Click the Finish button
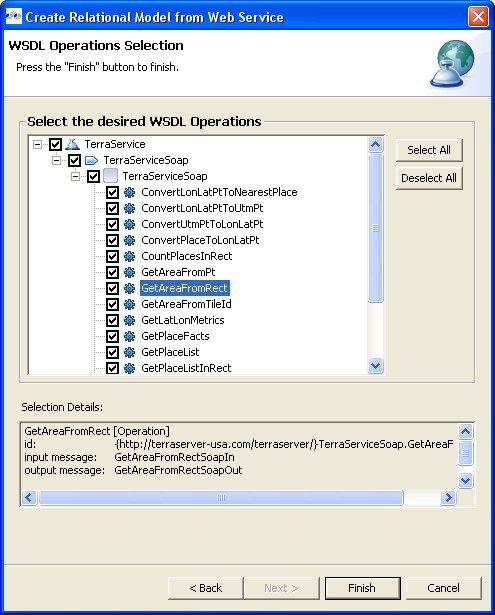495x615 pixels. pyautogui.click(x=362, y=588)
